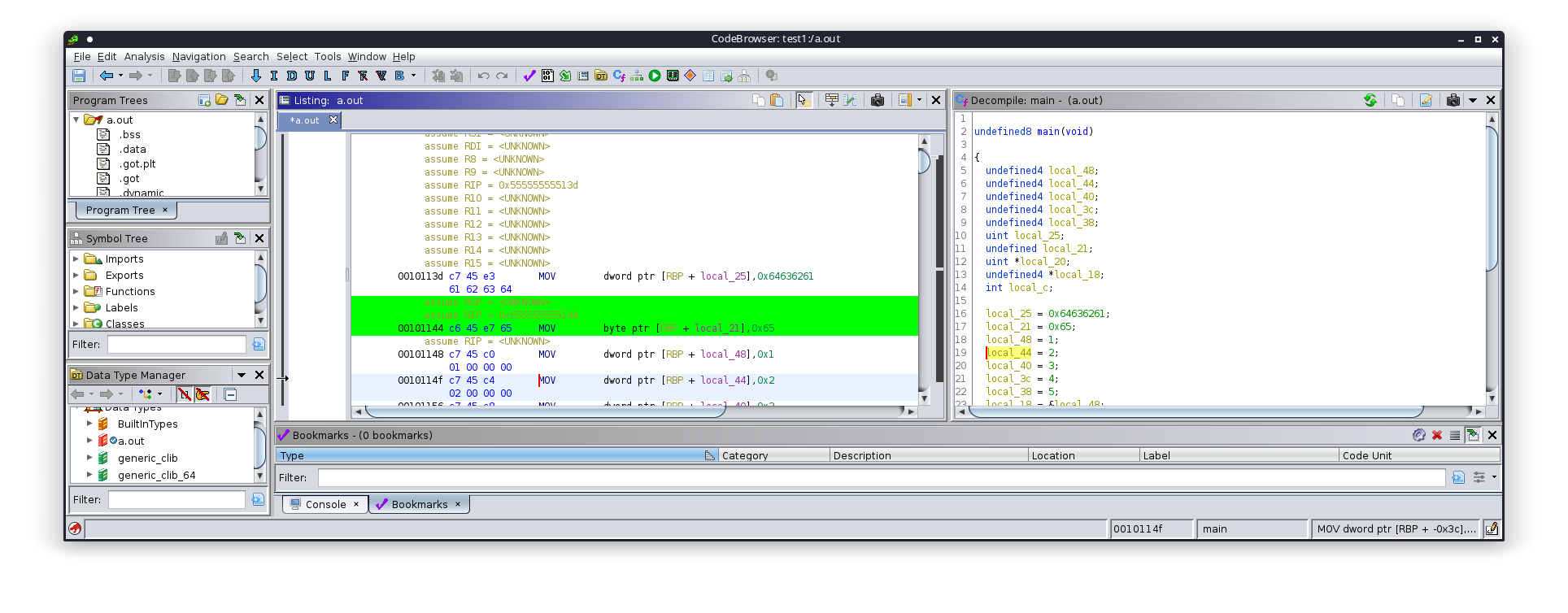Take a Listing snapshot with the camera icon
The image size is (1568, 613).
click(x=878, y=100)
